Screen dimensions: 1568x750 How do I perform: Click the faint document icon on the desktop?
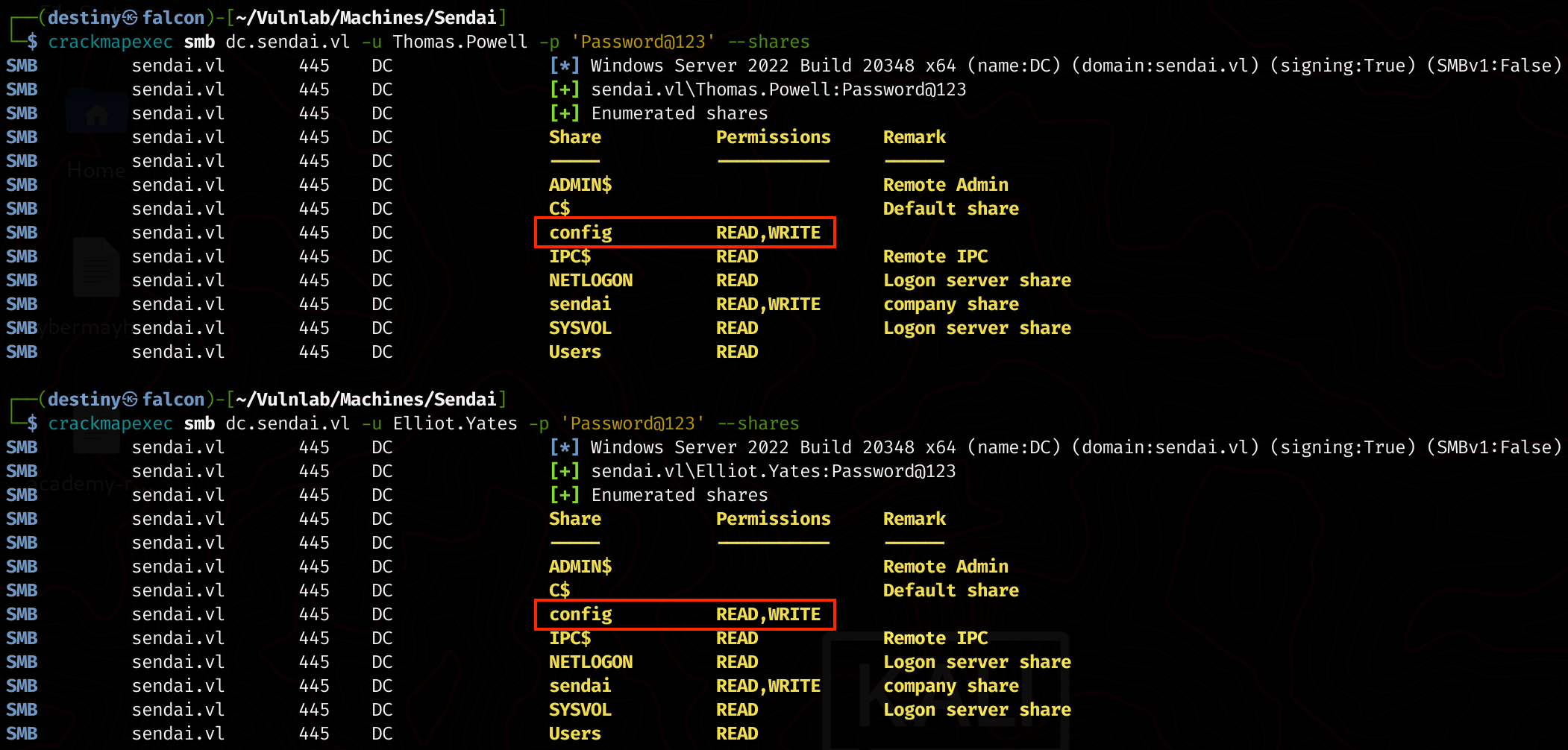[96, 267]
